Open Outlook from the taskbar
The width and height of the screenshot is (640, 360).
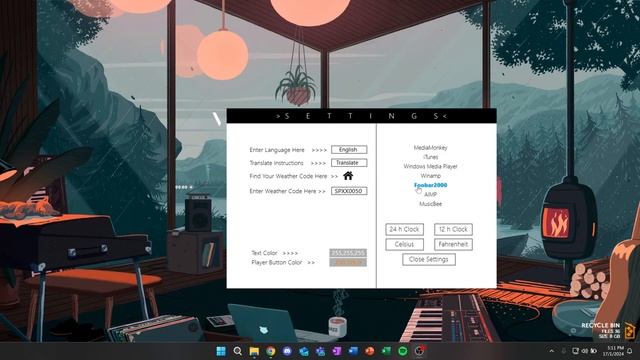pyautogui.click(x=304, y=351)
